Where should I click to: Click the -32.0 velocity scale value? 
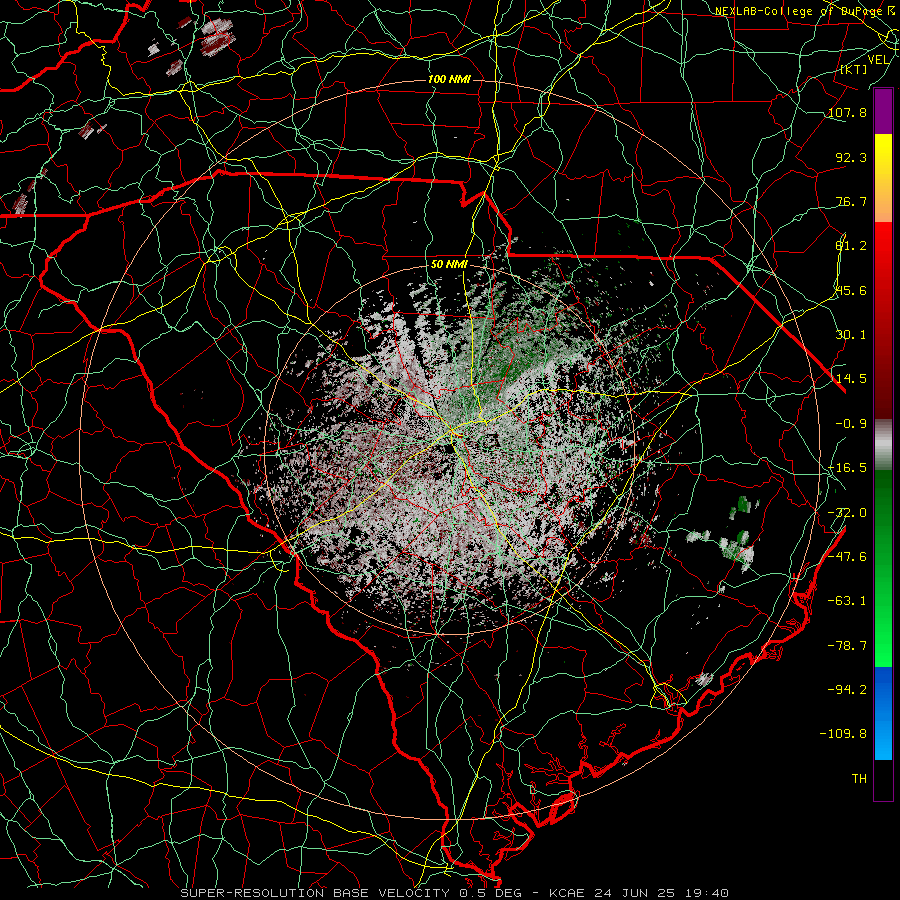847,513
